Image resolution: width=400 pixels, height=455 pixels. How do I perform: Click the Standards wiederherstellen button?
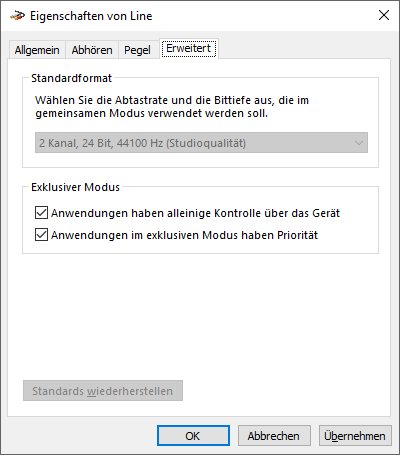(103, 391)
